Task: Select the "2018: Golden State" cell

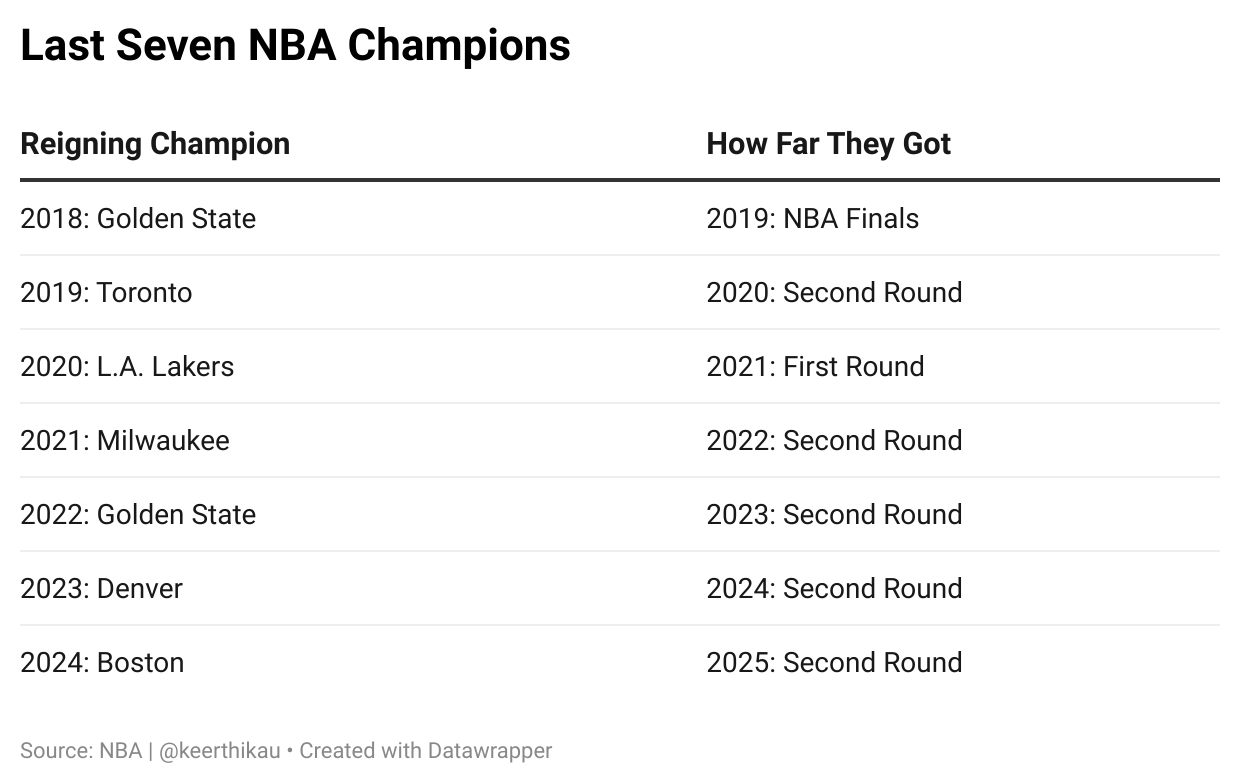Action: pyautogui.click(x=138, y=219)
